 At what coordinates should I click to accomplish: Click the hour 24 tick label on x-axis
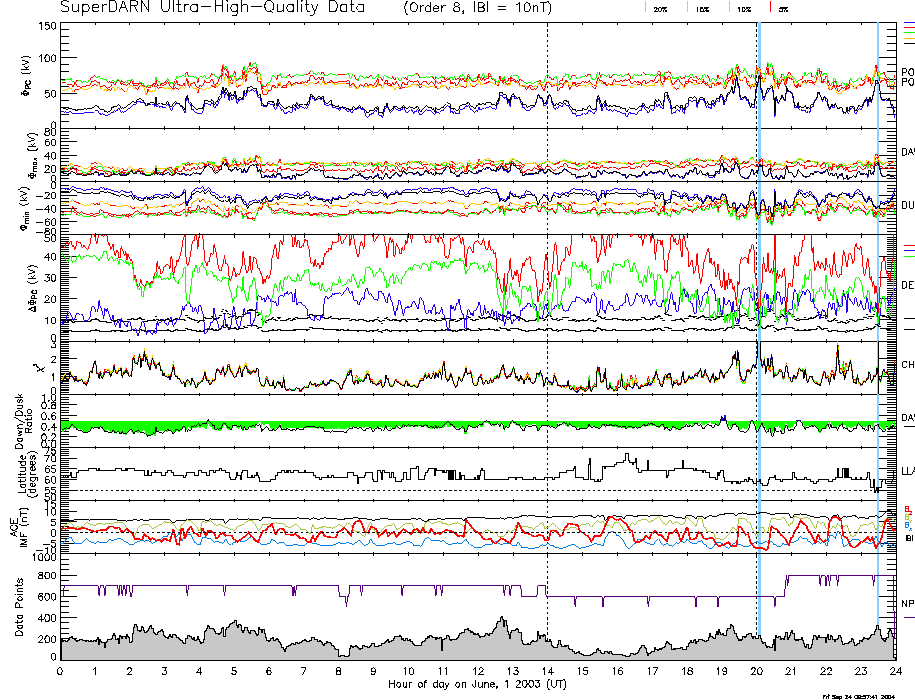895,671
